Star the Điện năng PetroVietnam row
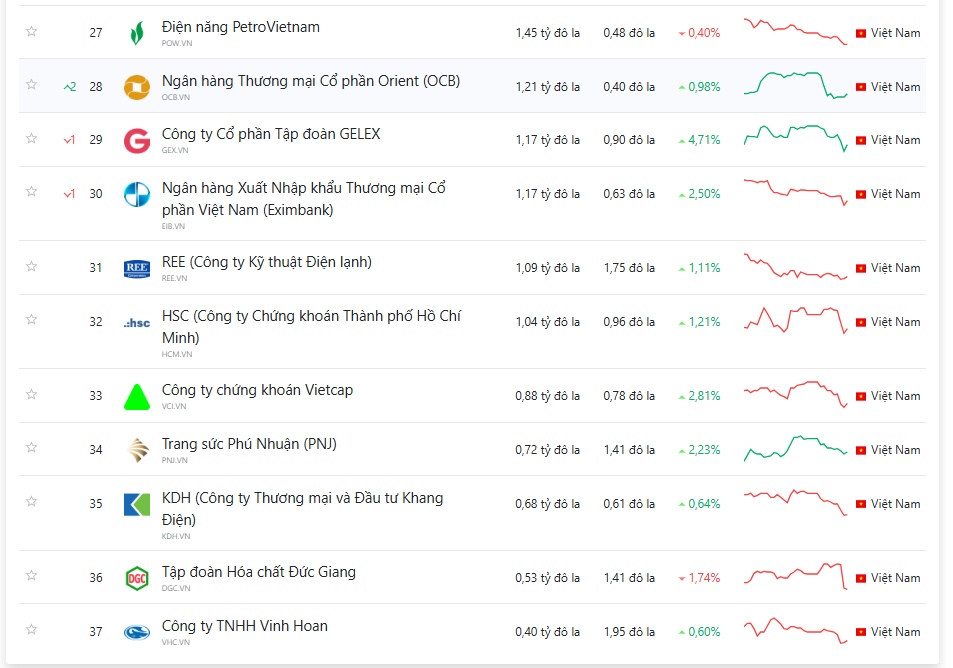Image resolution: width=953 pixels, height=668 pixels. pyautogui.click(x=32, y=31)
